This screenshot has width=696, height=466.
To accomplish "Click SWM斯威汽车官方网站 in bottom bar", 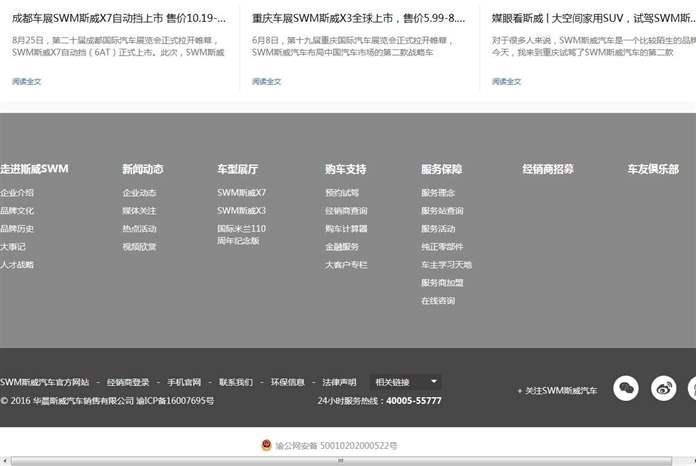I will tap(44, 382).
